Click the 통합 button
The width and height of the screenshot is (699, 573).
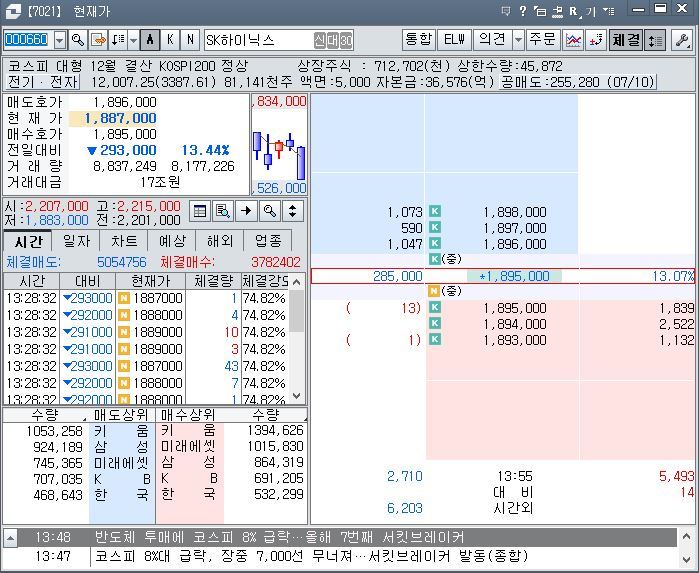pos(418,40)
